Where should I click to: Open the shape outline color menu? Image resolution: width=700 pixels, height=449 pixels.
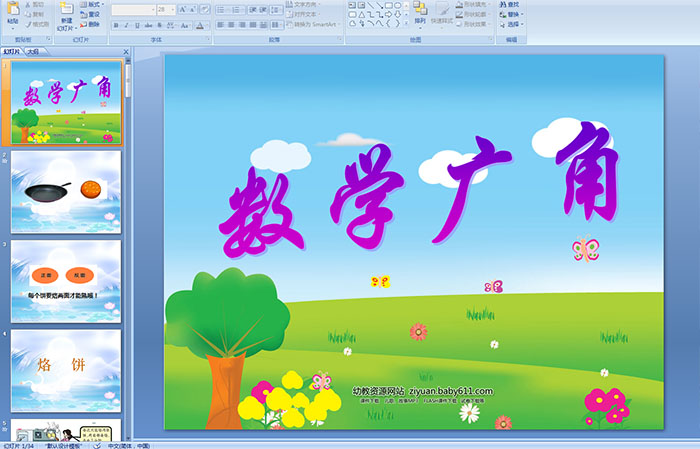(473, 14)
